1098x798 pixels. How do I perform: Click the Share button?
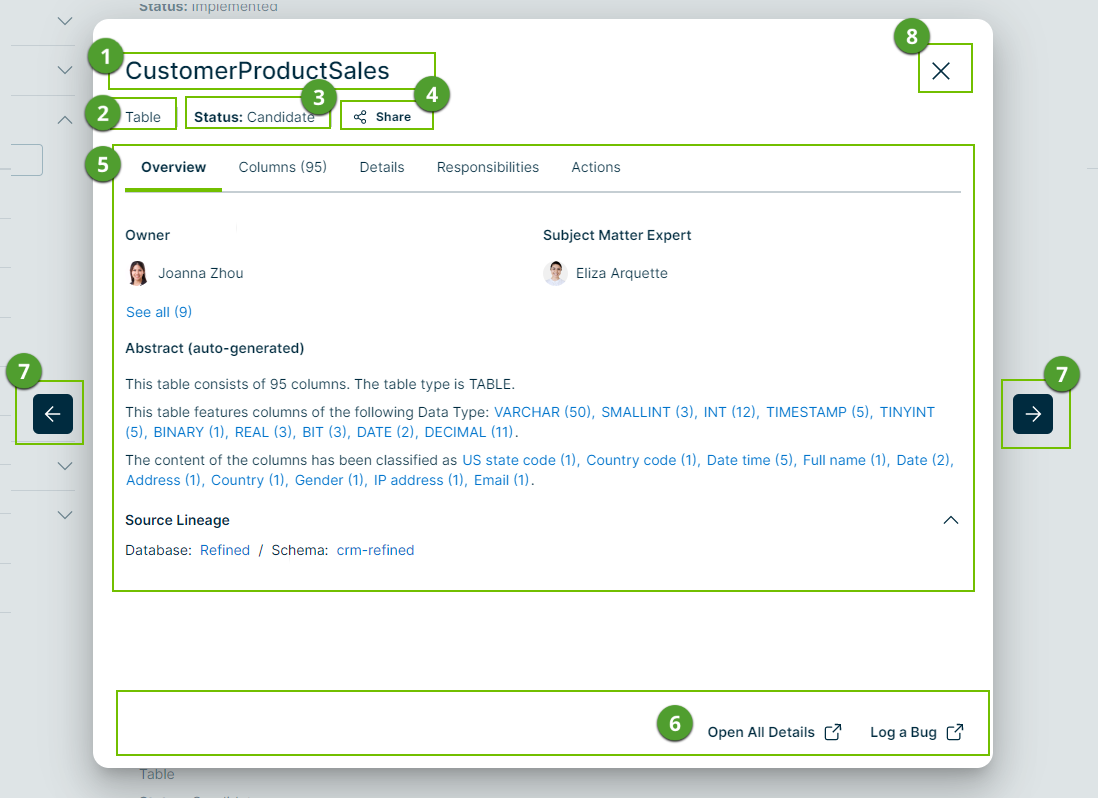[x=383, y=117]
